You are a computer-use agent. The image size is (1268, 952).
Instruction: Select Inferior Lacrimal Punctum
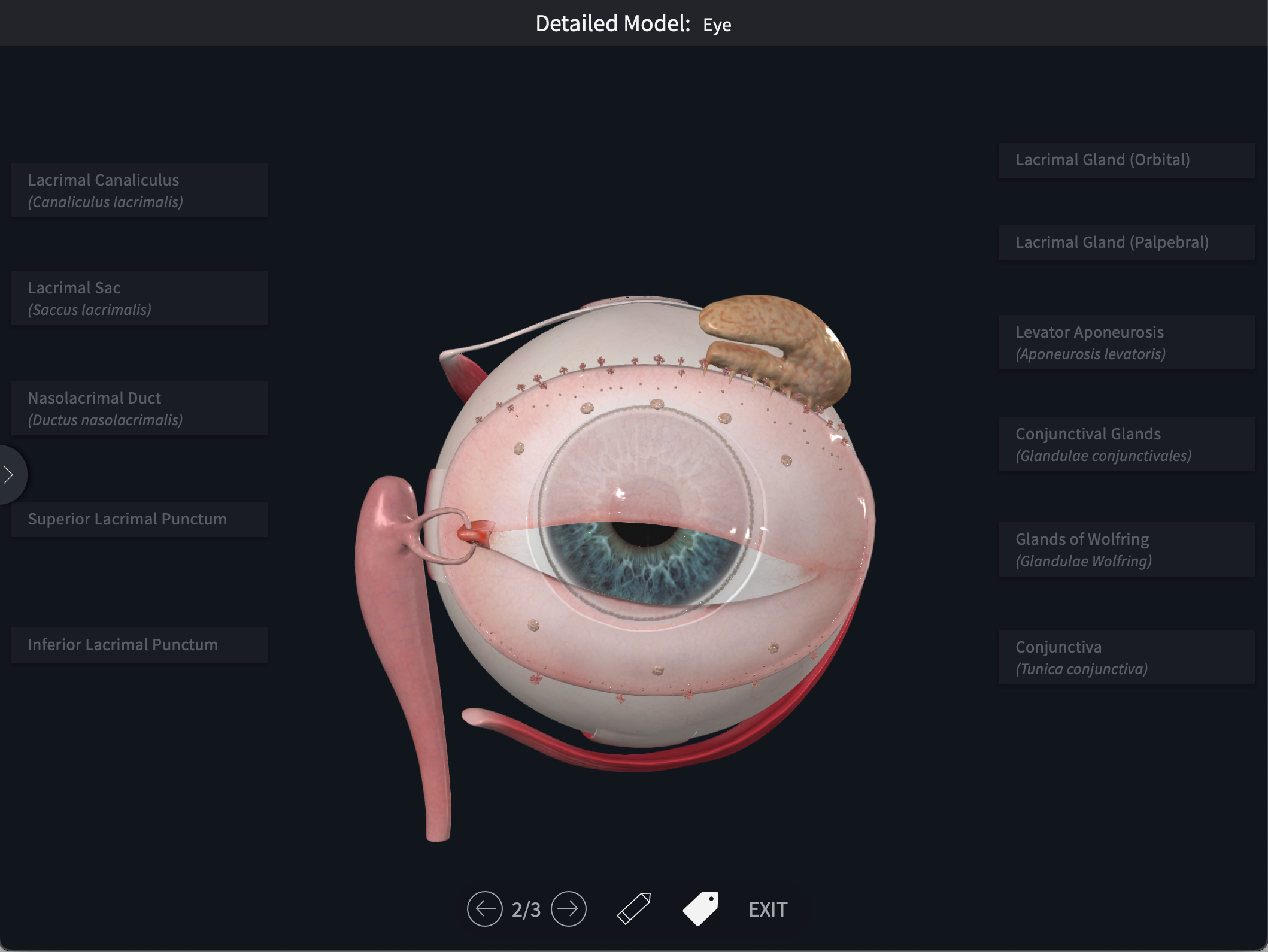(138, 645)
